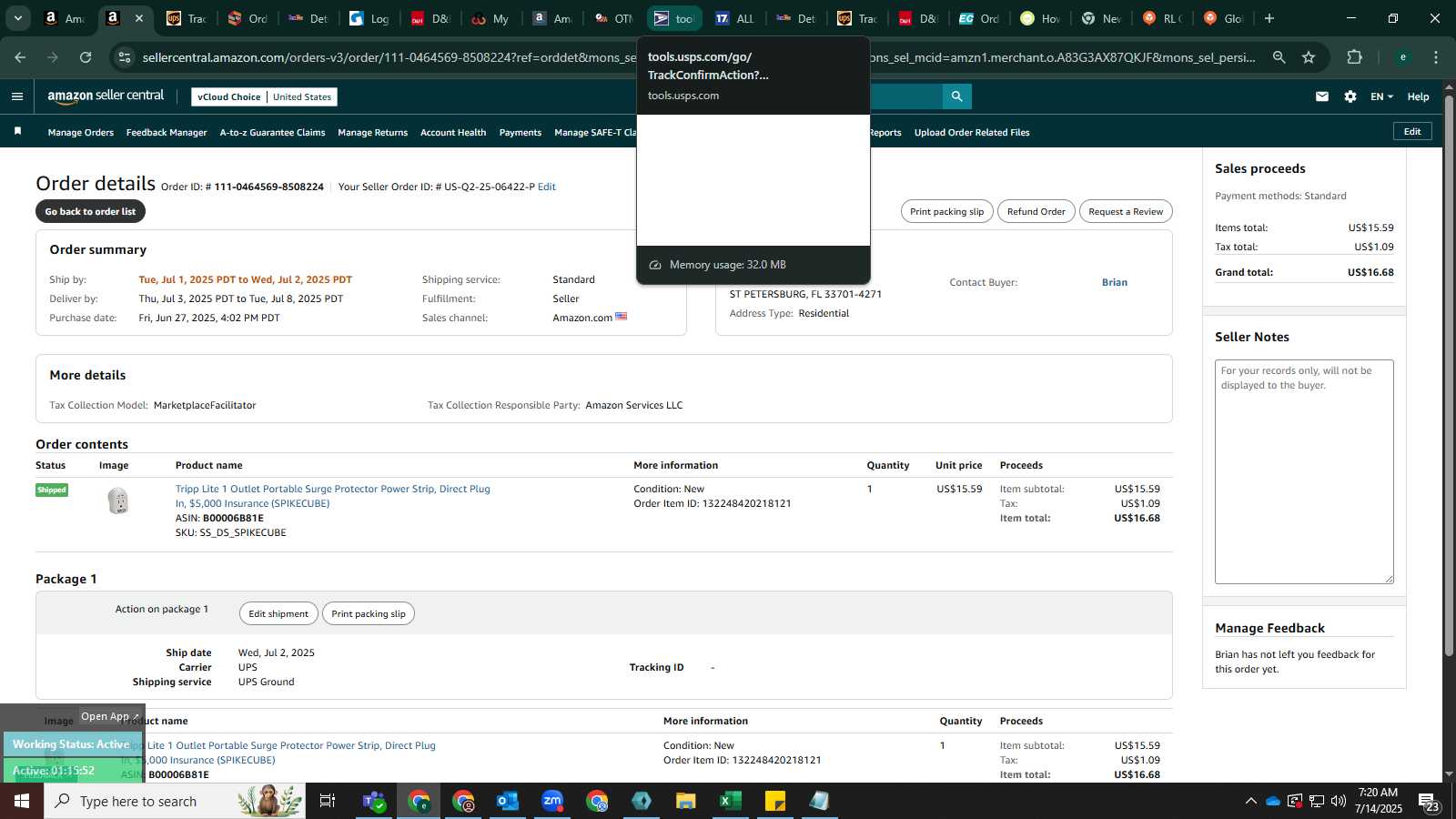Open a new browser tab

click(x=1269, y=18)
